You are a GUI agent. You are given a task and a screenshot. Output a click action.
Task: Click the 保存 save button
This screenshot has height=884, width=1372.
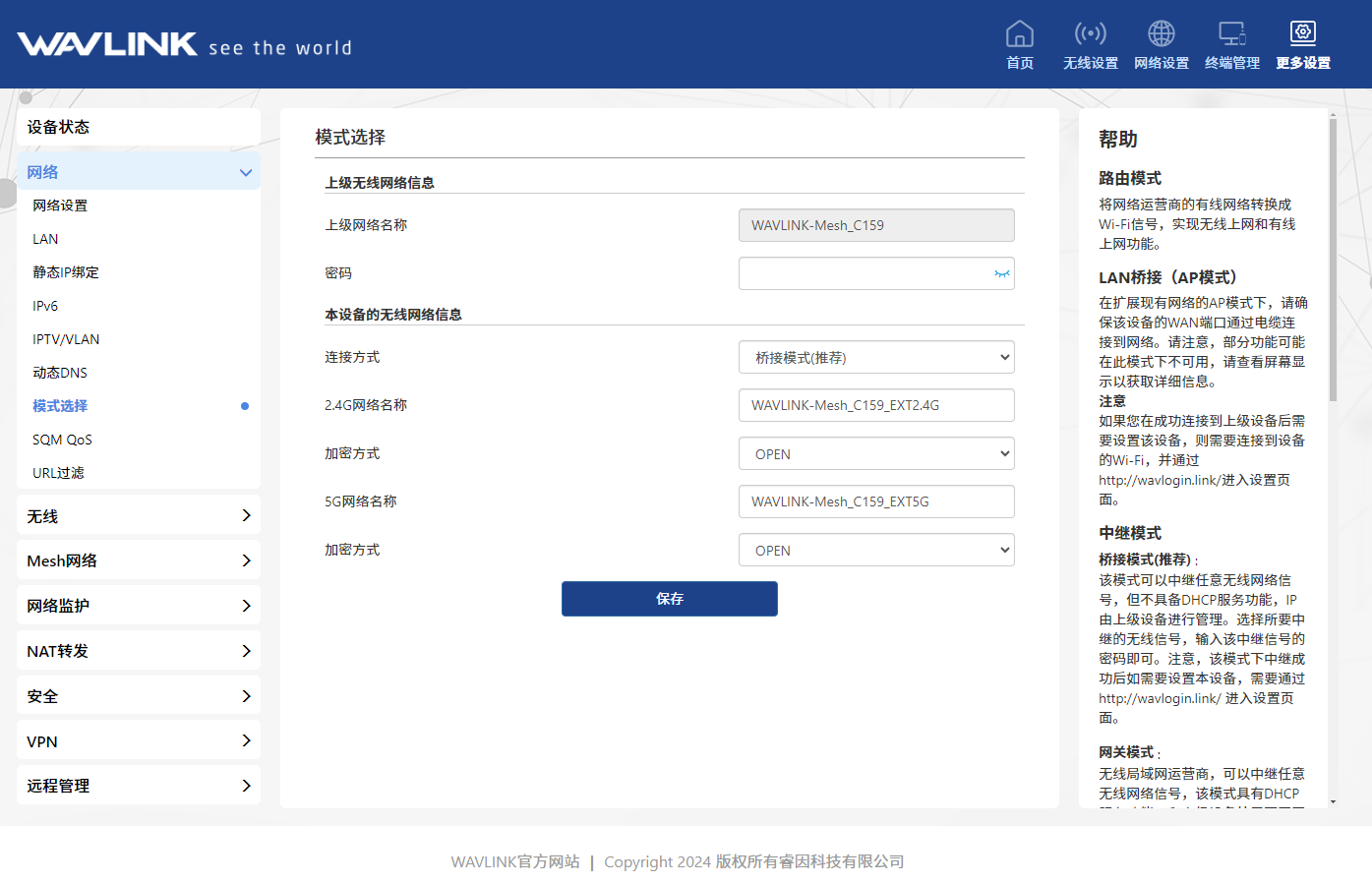(669, 599)
